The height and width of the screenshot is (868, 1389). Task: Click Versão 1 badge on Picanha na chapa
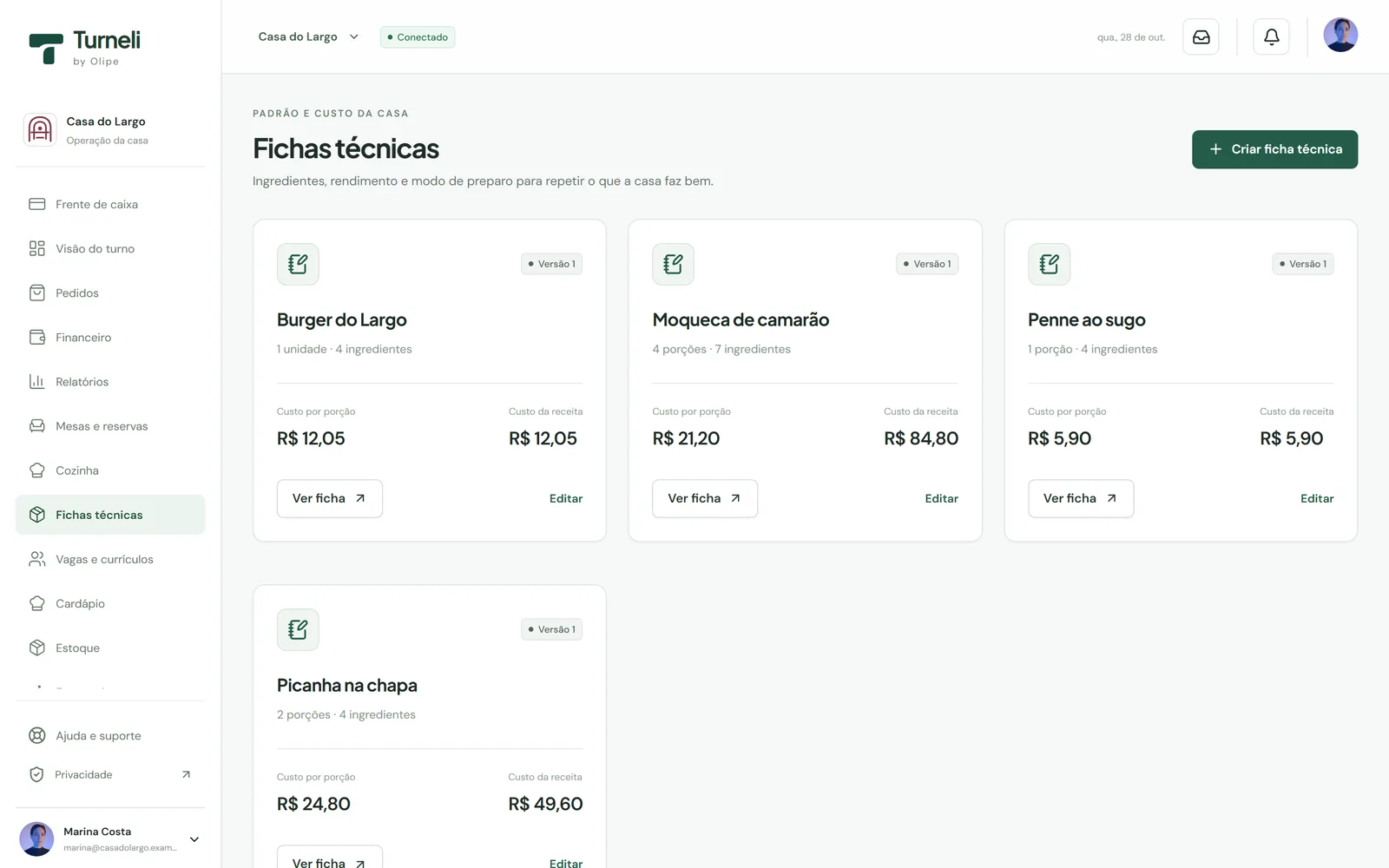[552, 629]
